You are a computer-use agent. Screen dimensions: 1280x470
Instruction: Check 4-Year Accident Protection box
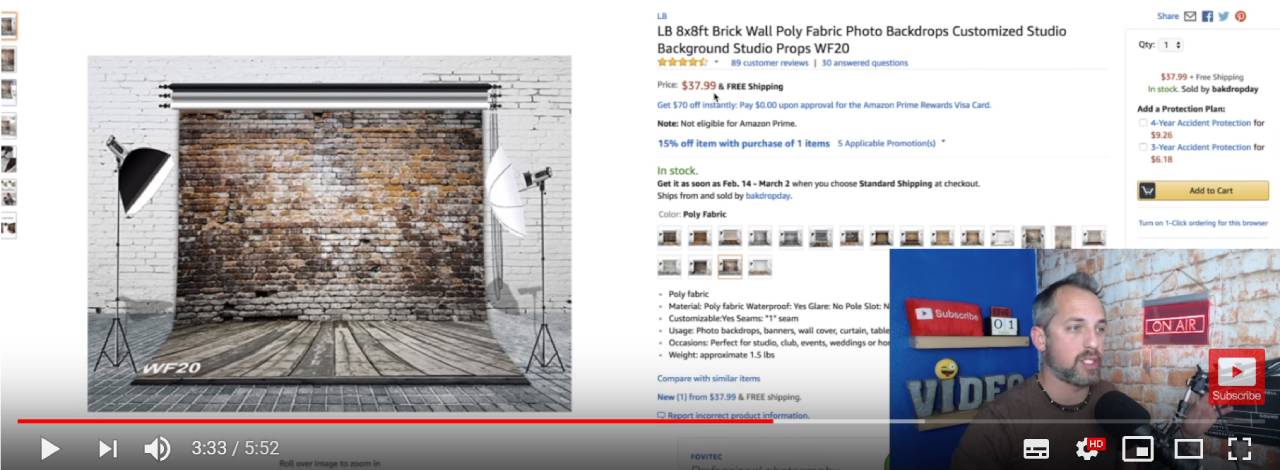tap(1143, 123)
